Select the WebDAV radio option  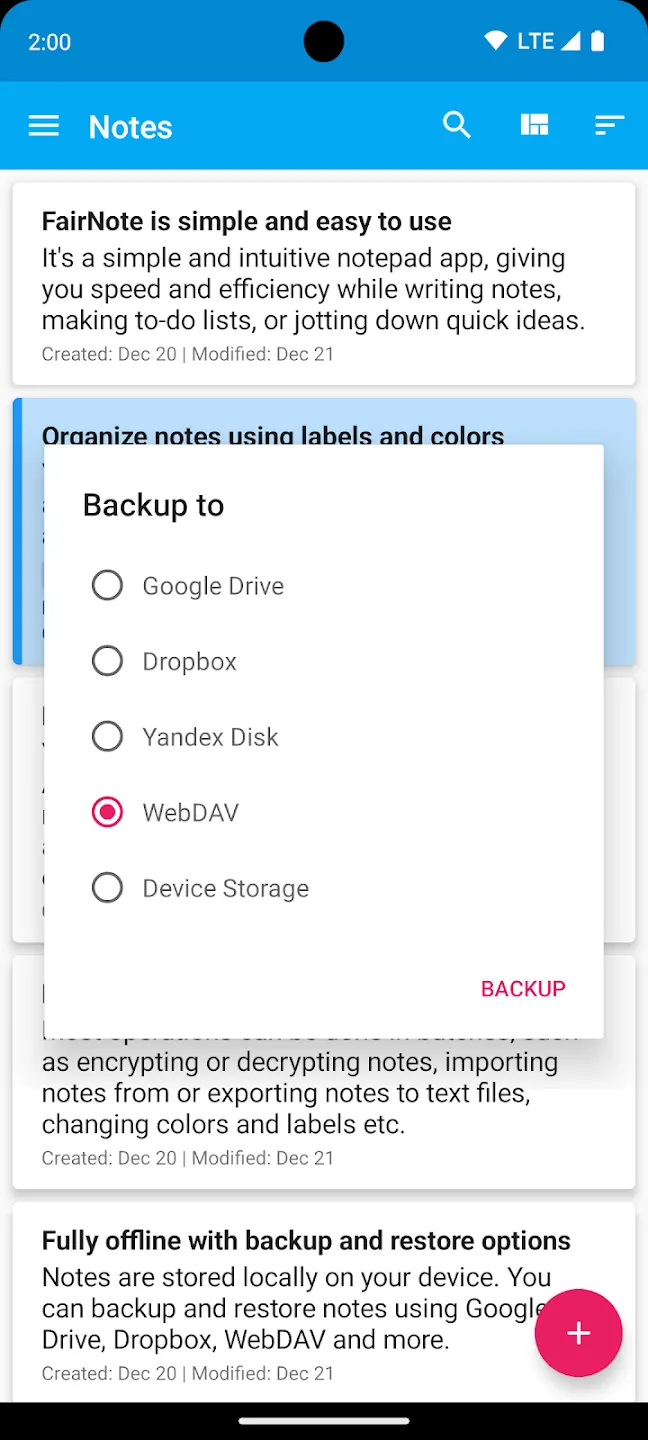tap(107, 812)
